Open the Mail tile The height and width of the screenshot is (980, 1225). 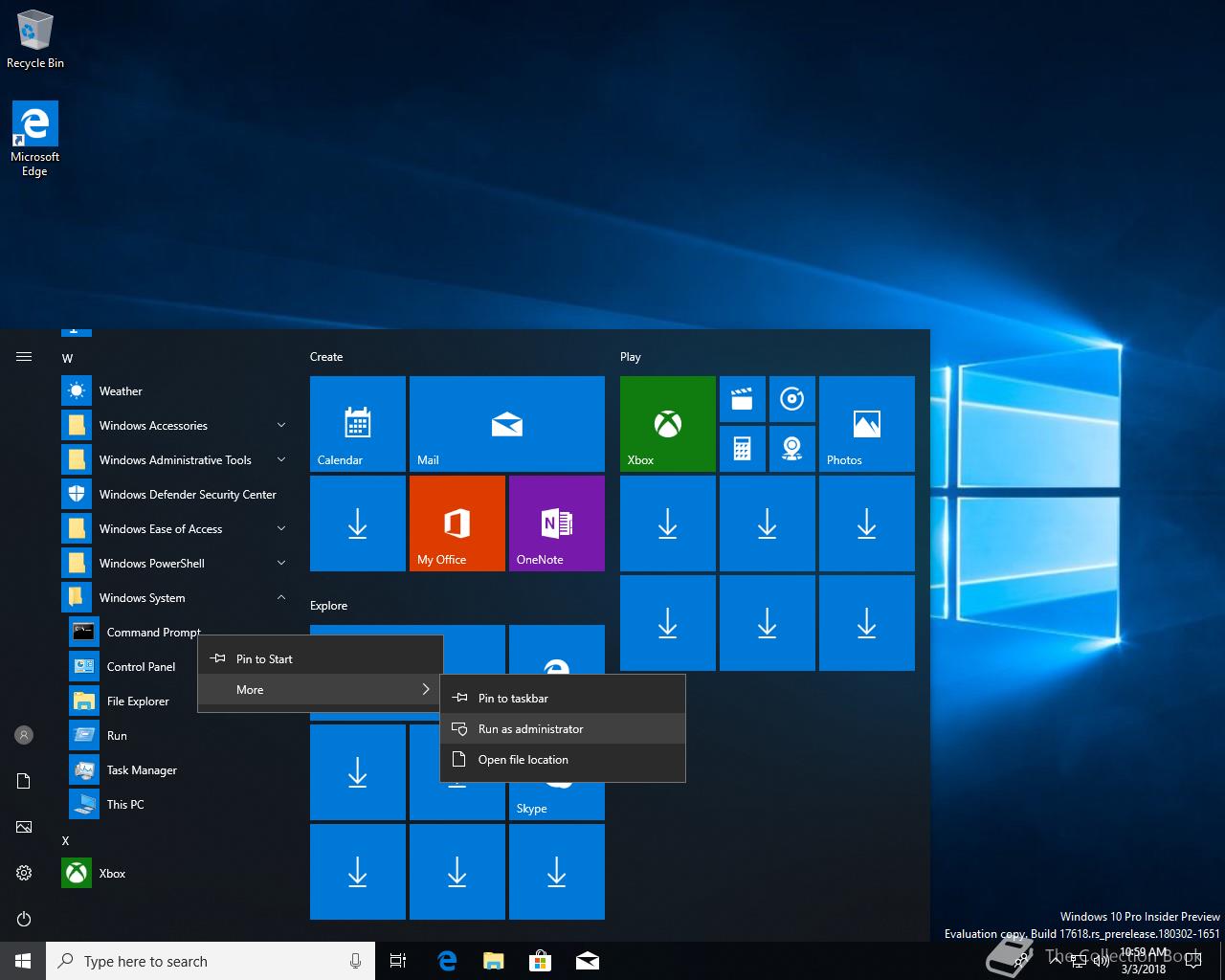[507, 424]
